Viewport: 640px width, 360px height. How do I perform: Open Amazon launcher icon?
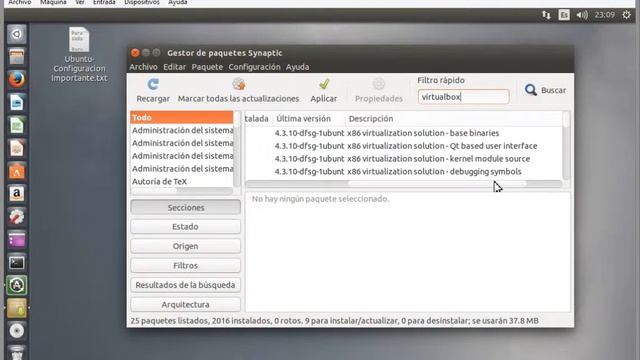[16, 193]
